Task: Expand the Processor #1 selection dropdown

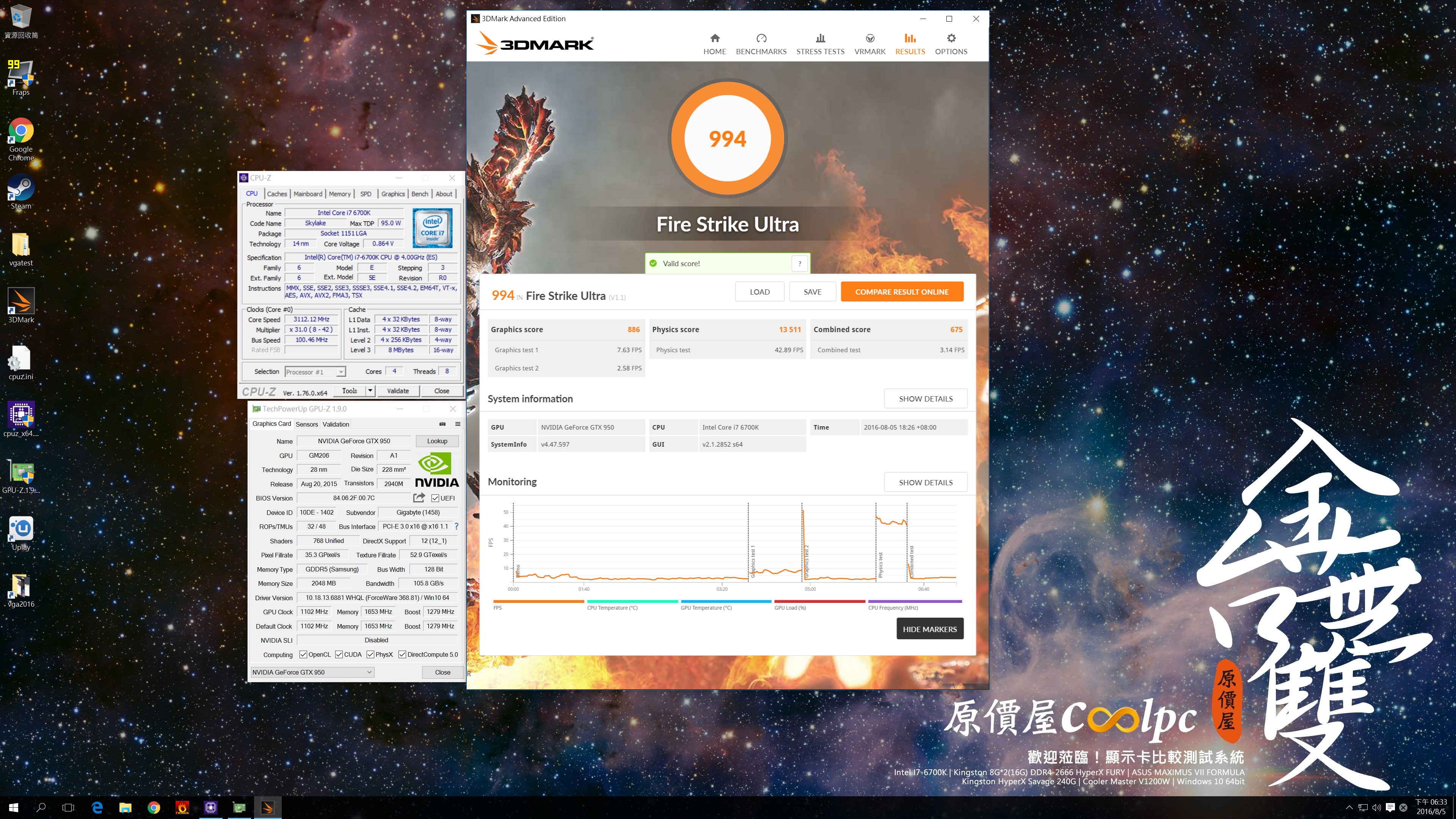Action: (x=341, y=372)
